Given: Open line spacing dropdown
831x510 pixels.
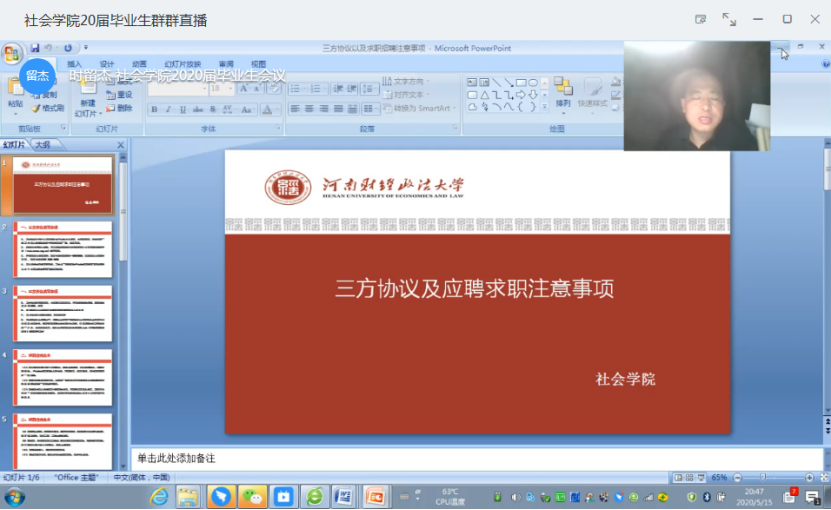Looking at the screenshot, I should tap(369, 89).
